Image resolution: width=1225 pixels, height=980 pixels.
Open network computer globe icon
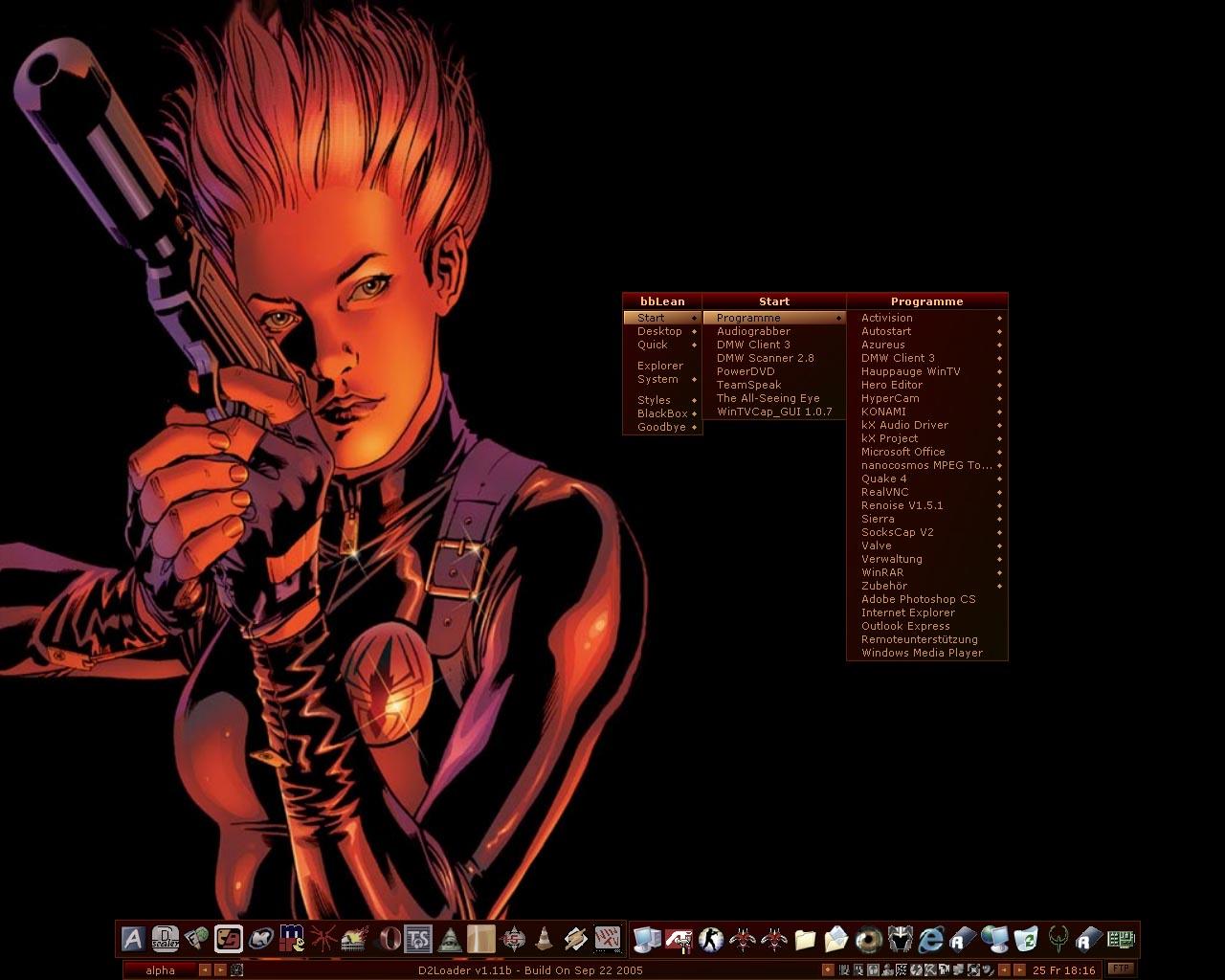click(x=994, y=940)
